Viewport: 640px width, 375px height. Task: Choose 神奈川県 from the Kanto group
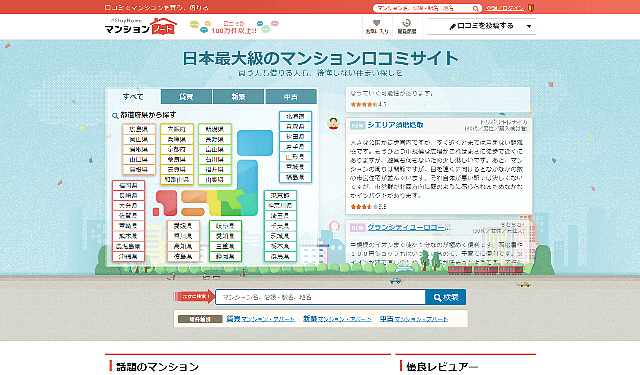coord(280,206)
